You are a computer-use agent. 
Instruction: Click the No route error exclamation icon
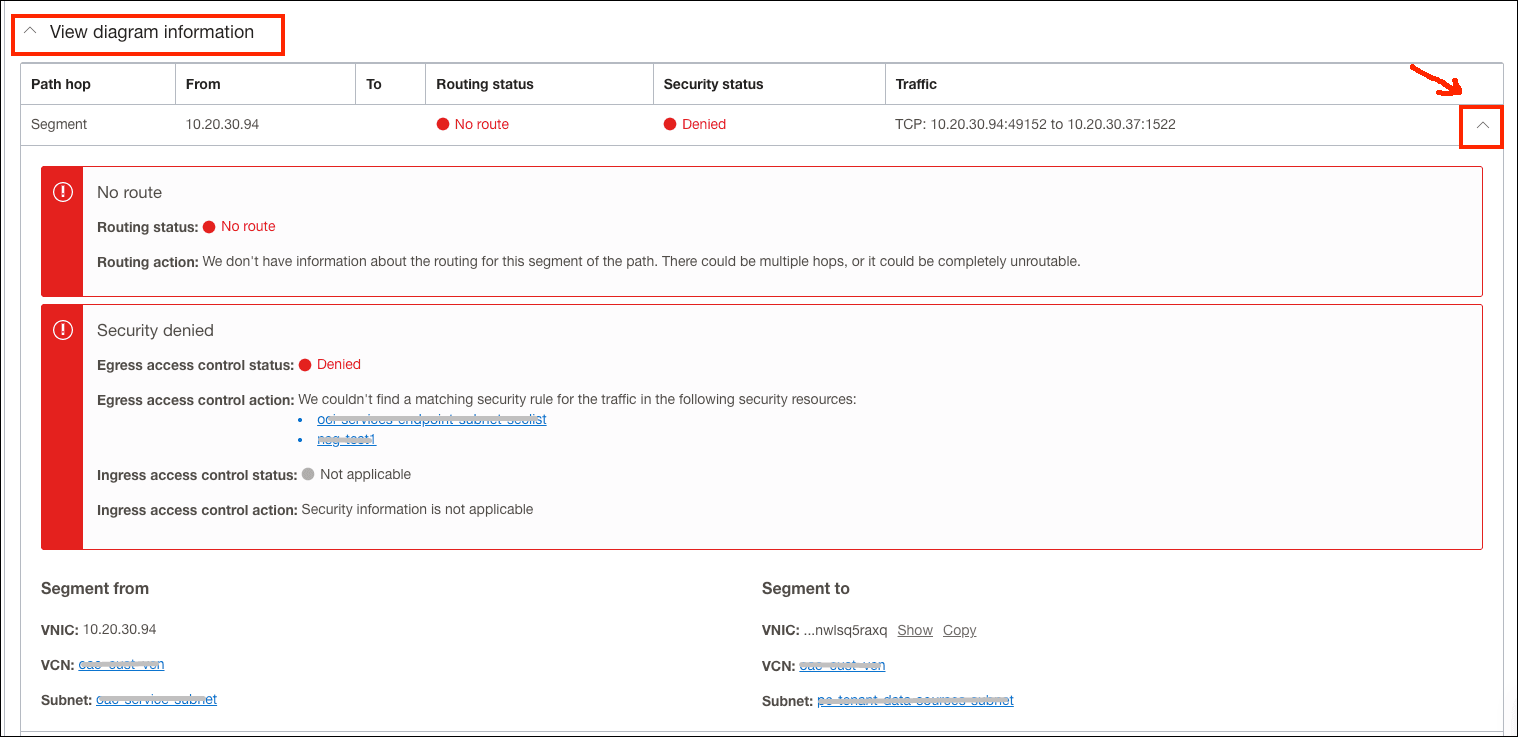[x=62, y=191]
